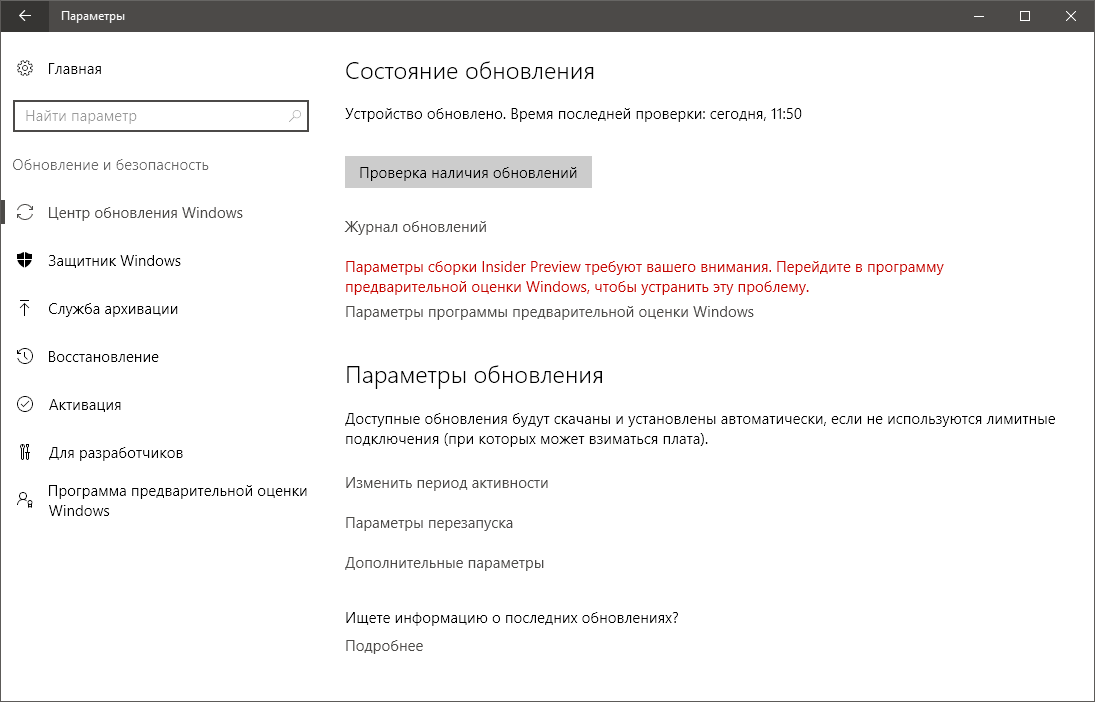Click the Служба архивации upload arrow icon
This screenshot has width=1095, height=702.
[x=25, y=309]
